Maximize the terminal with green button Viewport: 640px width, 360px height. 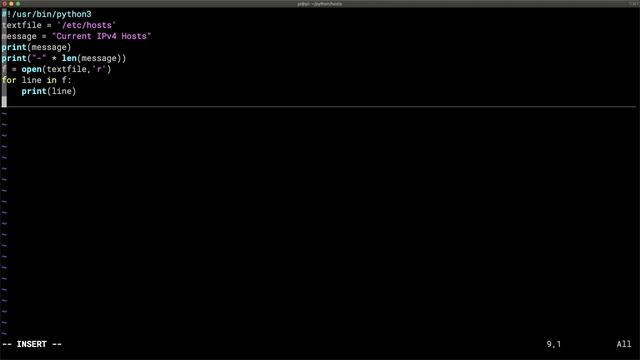(x=18, y=4)
